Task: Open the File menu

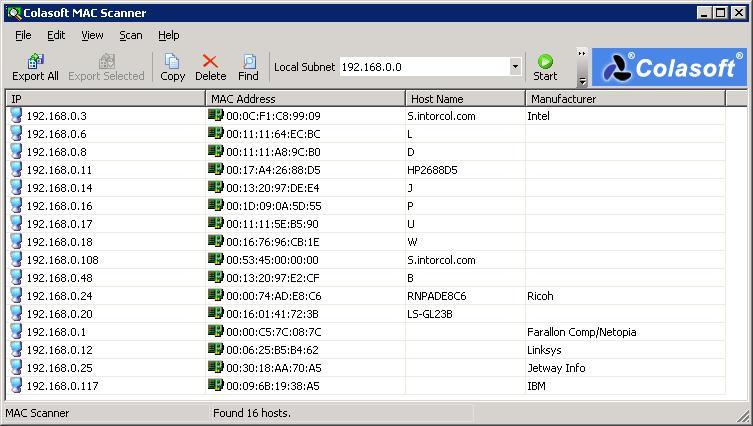Action: pos(23,35)
